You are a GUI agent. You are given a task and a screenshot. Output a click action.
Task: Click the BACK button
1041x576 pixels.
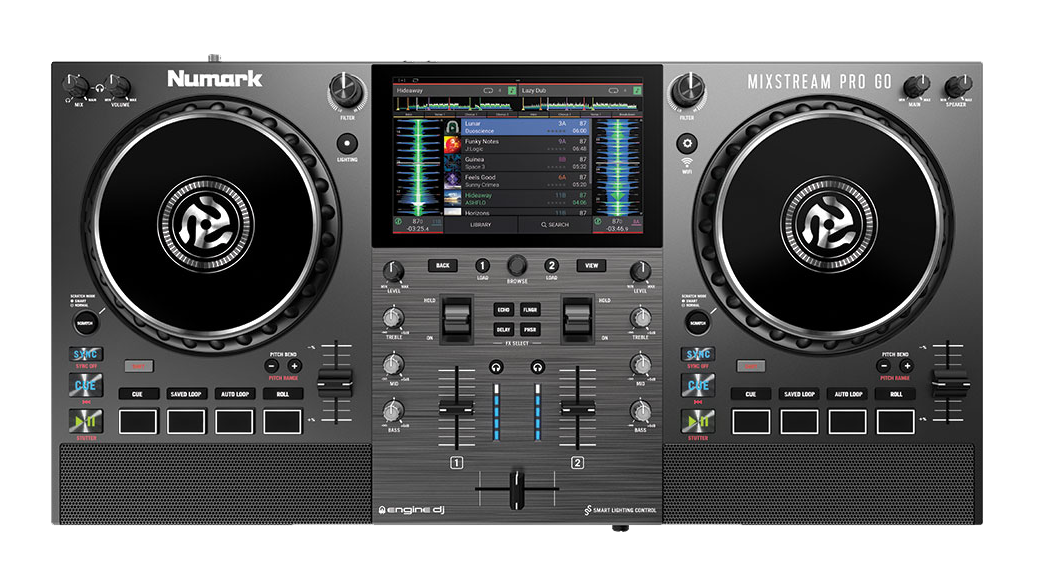tap(443, 265)
